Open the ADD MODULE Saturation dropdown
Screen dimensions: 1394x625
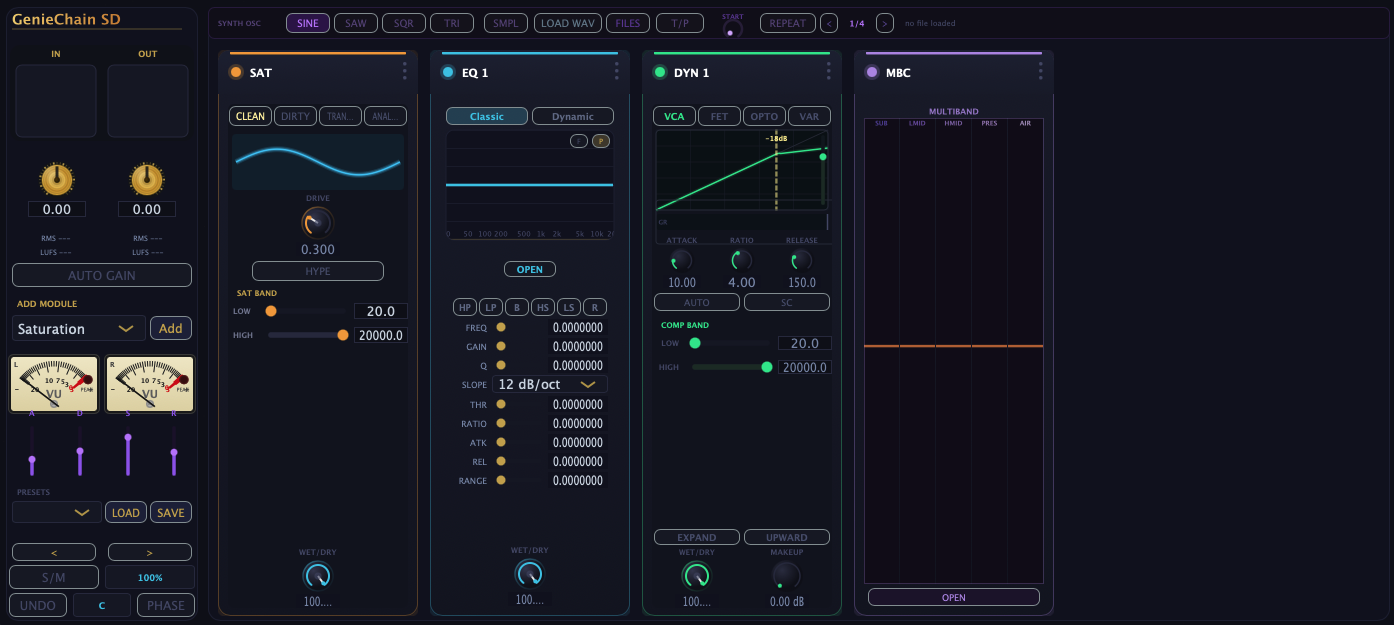pyautogui.click(x=78, y=328)
